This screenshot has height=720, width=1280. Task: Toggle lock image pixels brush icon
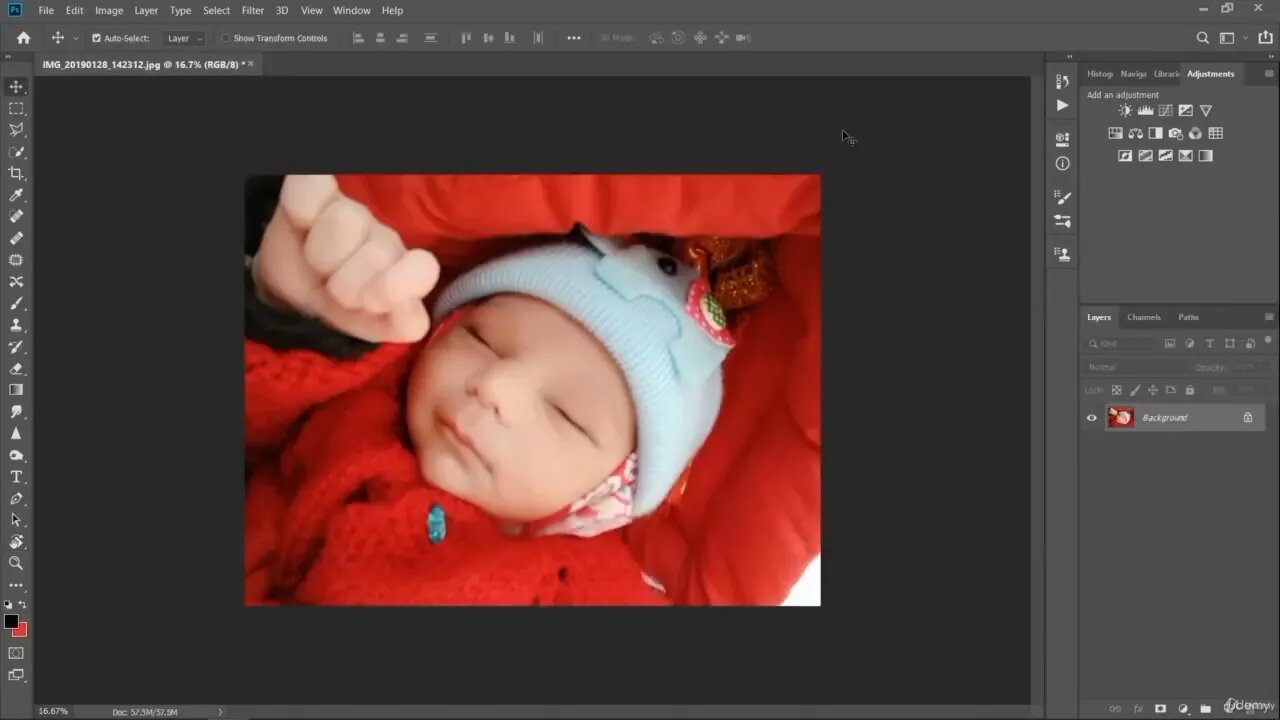pyautogui.click(x=1134, y=390)
